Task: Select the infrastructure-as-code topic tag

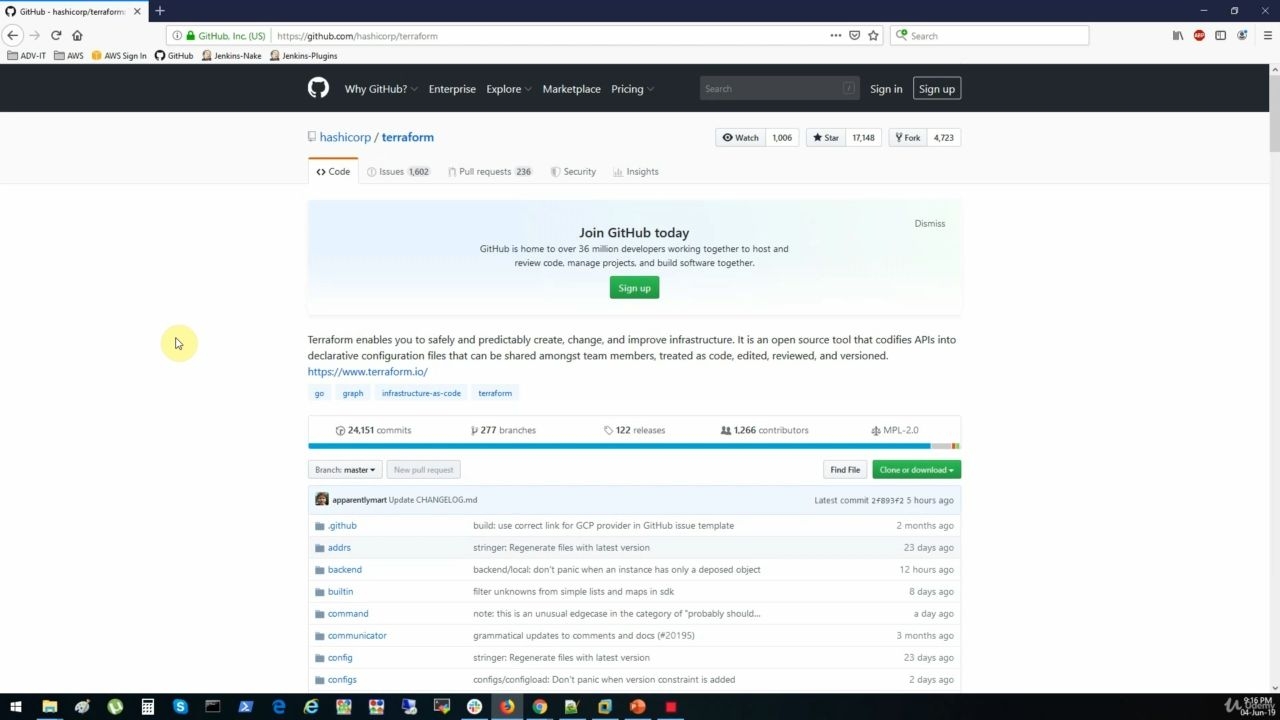Action: (x=421, y=393)
